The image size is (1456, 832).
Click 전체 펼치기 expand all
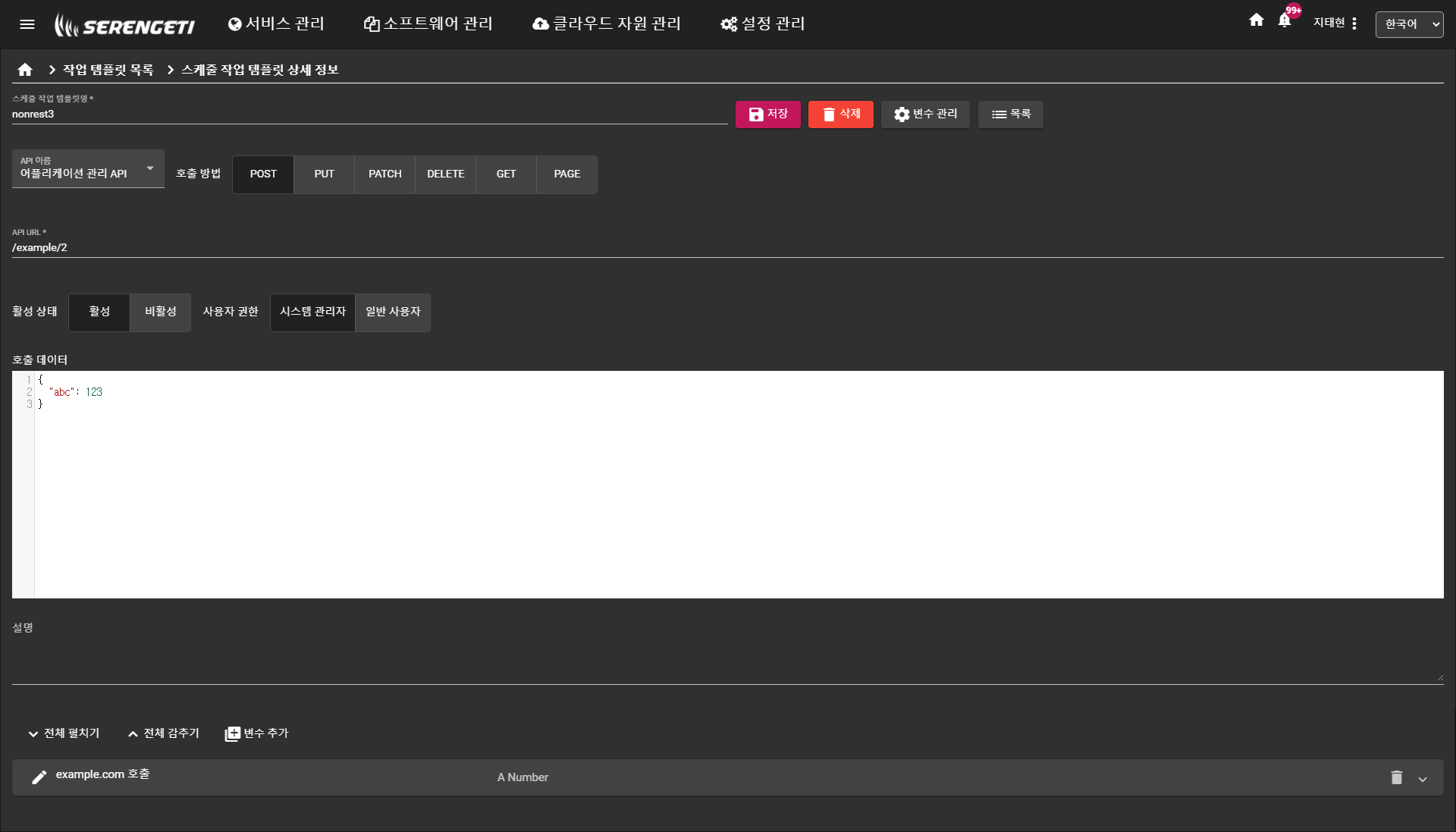click(x=64, y=733)
